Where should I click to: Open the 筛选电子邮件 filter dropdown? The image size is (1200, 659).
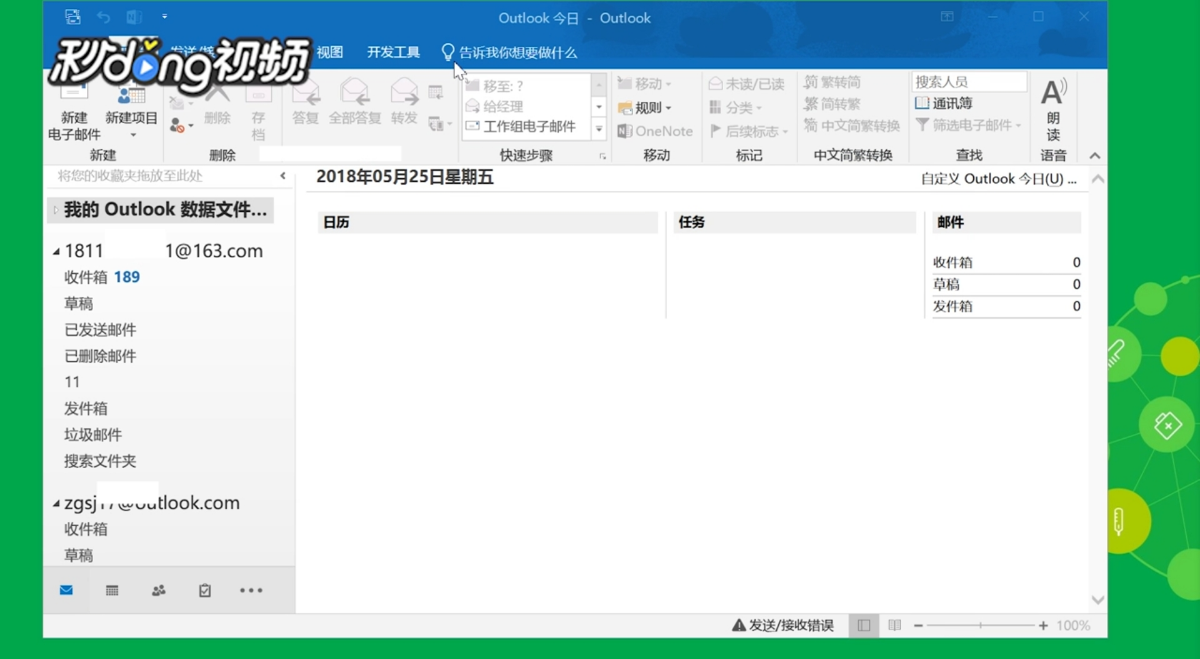pyautogui.click(x=968, y=125)
